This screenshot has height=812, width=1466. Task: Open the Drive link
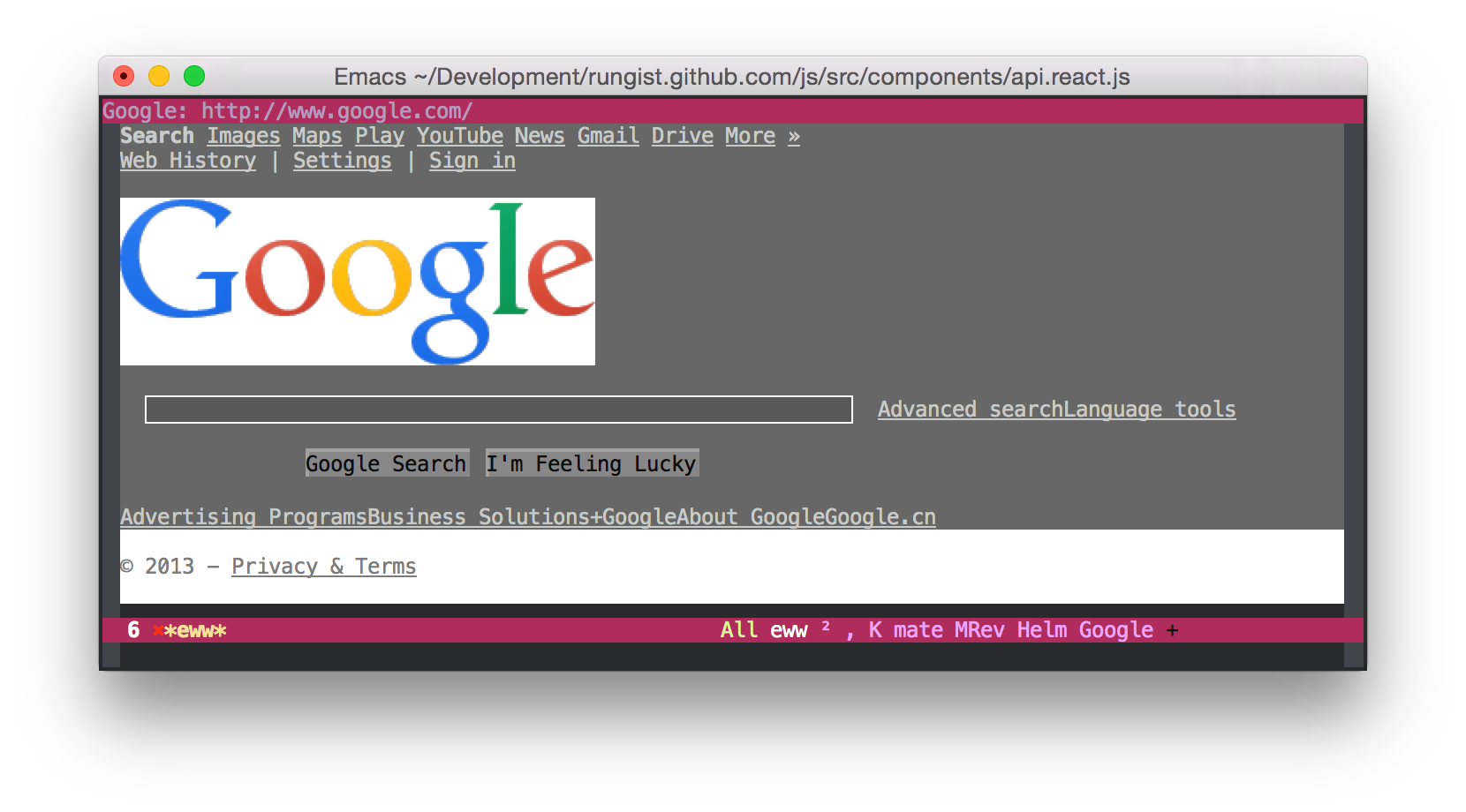coord(683,136)
